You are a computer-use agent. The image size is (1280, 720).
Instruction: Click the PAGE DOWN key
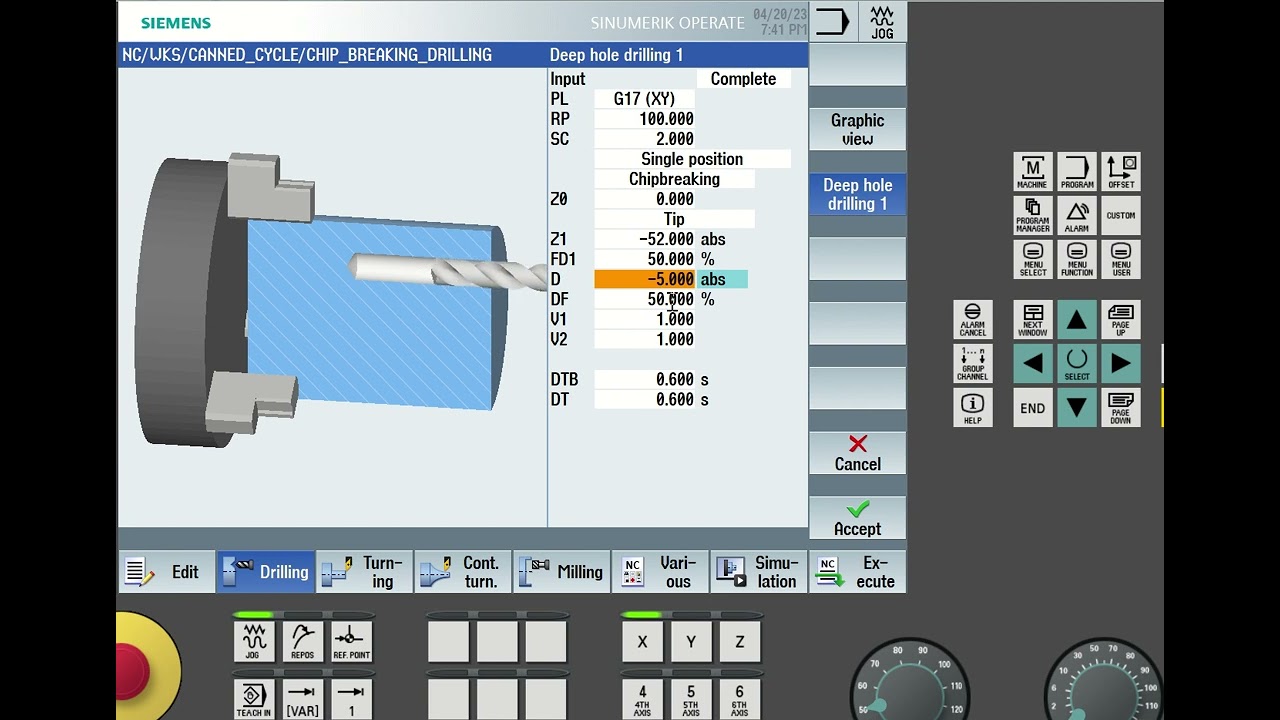click(x=1121, y=408)
